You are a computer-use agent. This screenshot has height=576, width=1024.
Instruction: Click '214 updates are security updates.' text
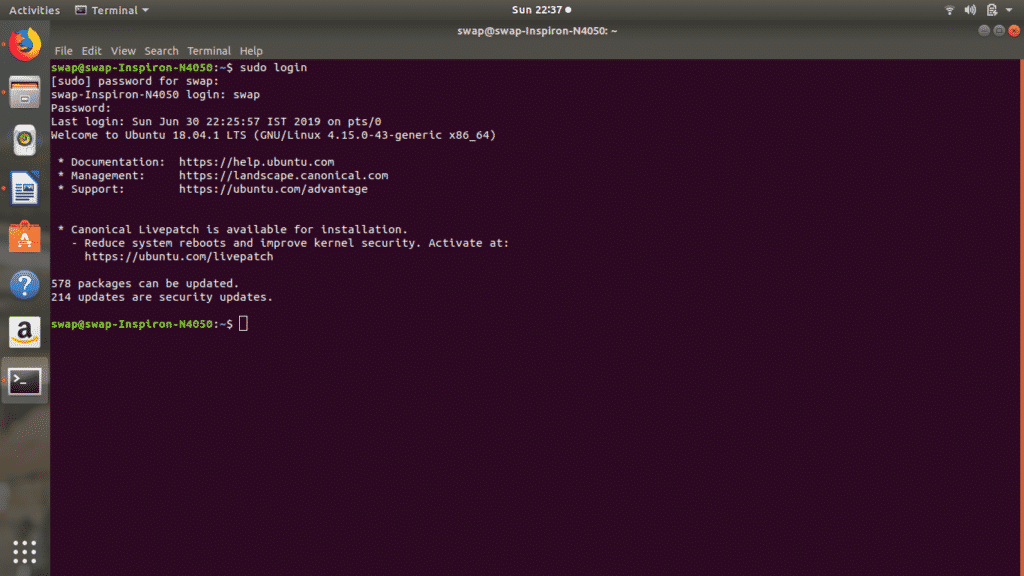click(162, 297)
